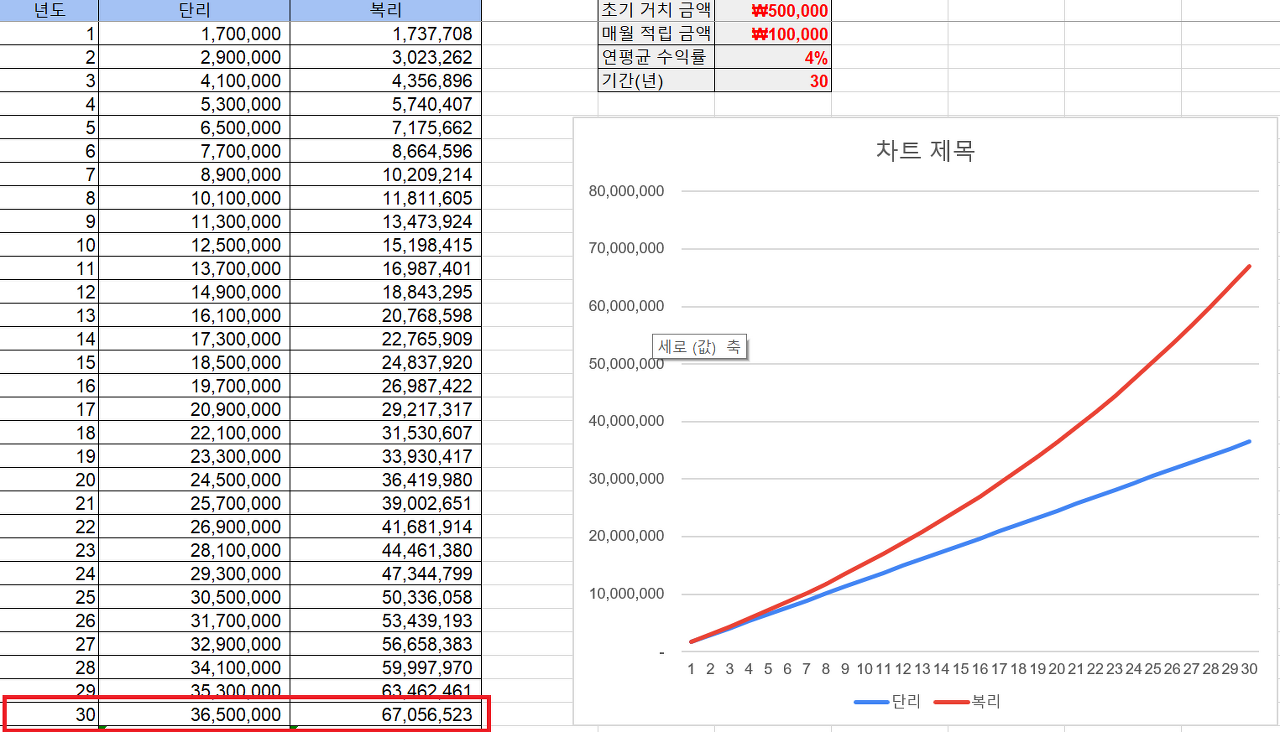Screen dimensions: 1280x732
Task: Select the 31,530,607 cell
Action: tap(385, 433)
